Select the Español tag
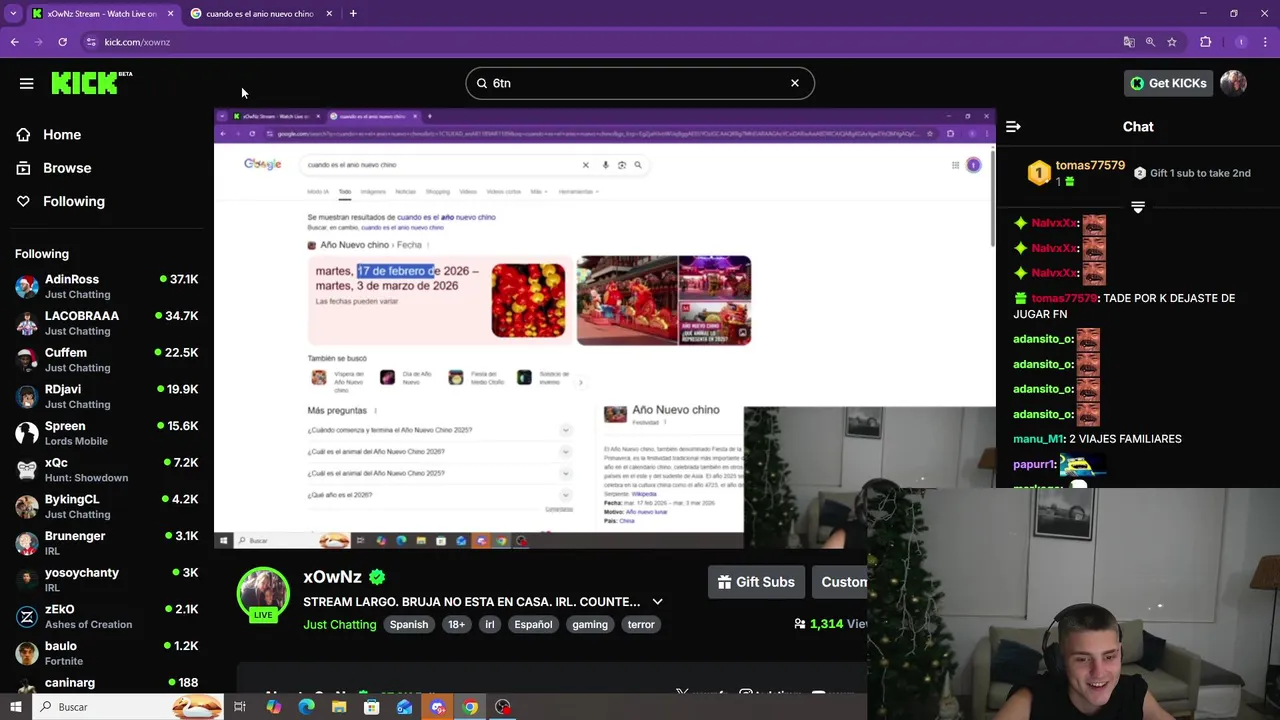 [x=533, y=624]
